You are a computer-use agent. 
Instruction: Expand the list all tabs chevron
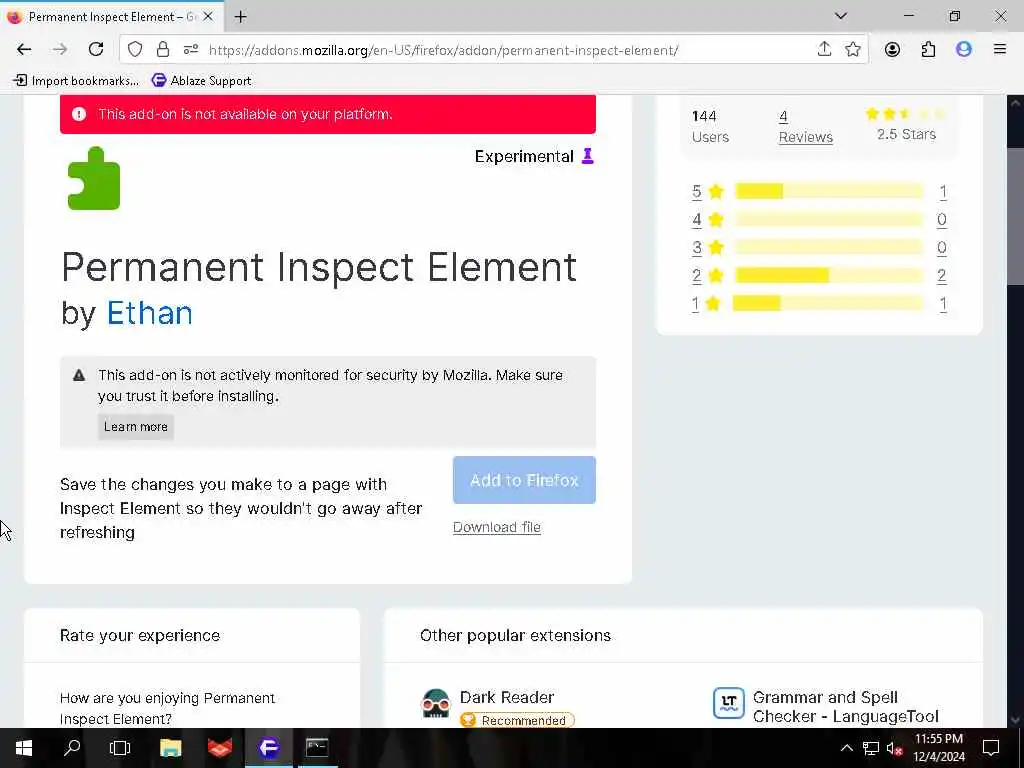[841, 16]
